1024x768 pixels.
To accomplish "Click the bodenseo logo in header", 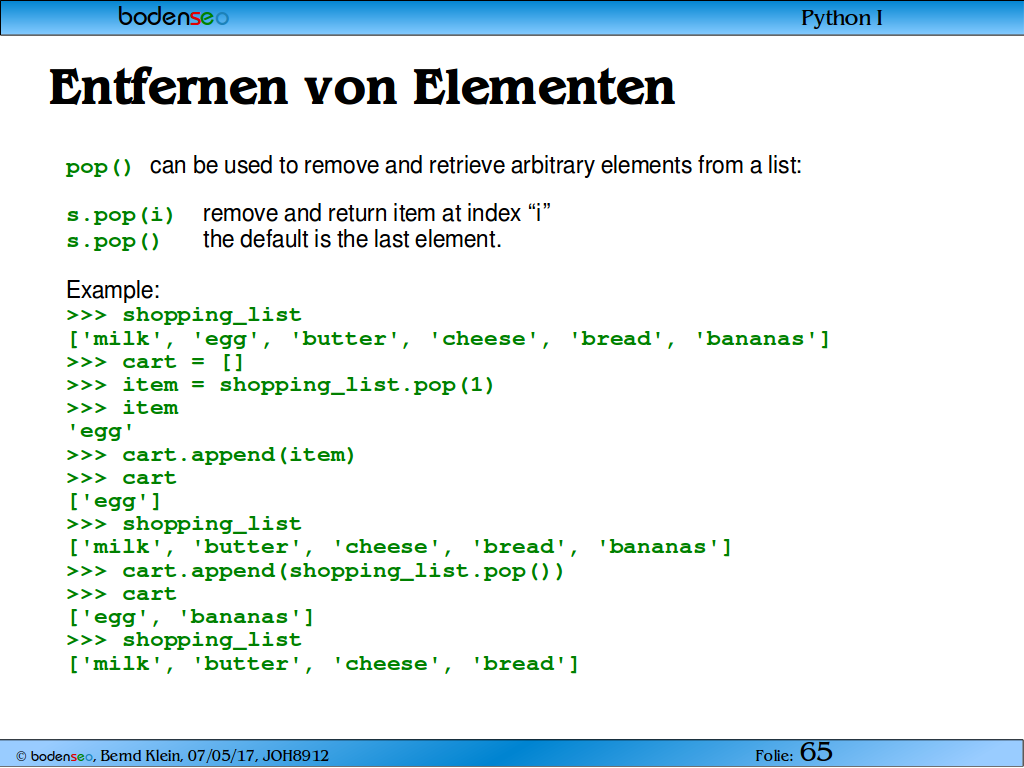I will click(173, 16).
